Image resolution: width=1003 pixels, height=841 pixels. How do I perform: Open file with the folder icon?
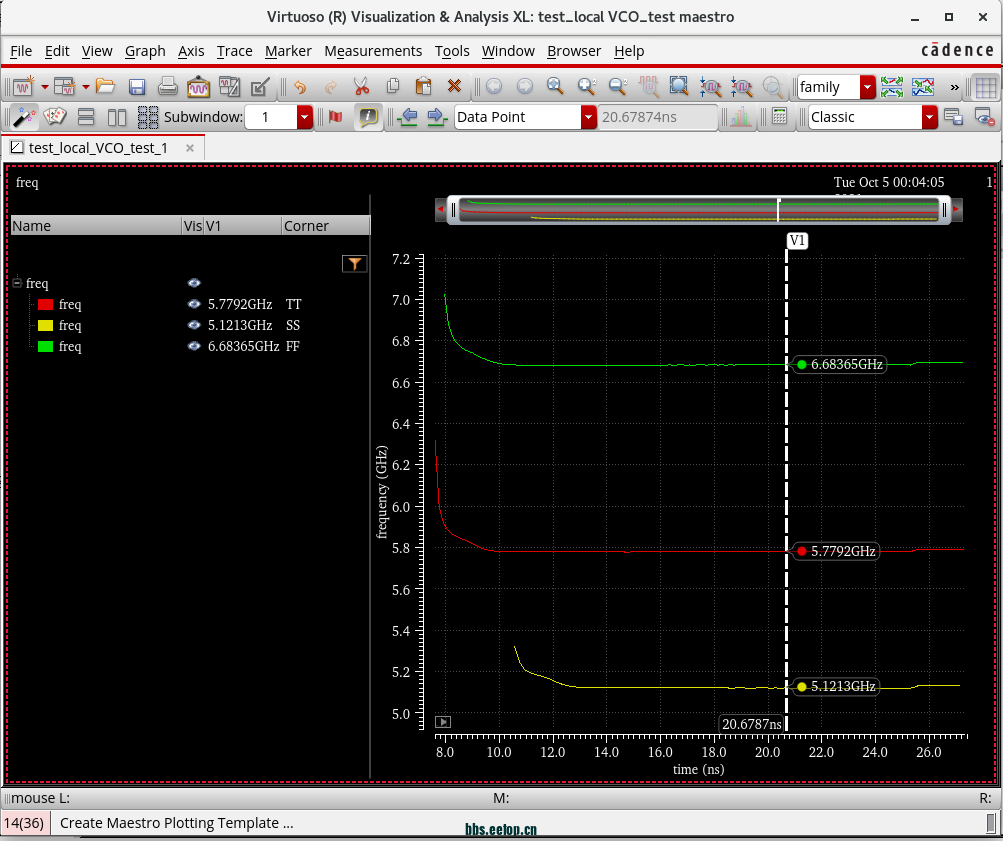pyautogui.click(x=105, y=86)
